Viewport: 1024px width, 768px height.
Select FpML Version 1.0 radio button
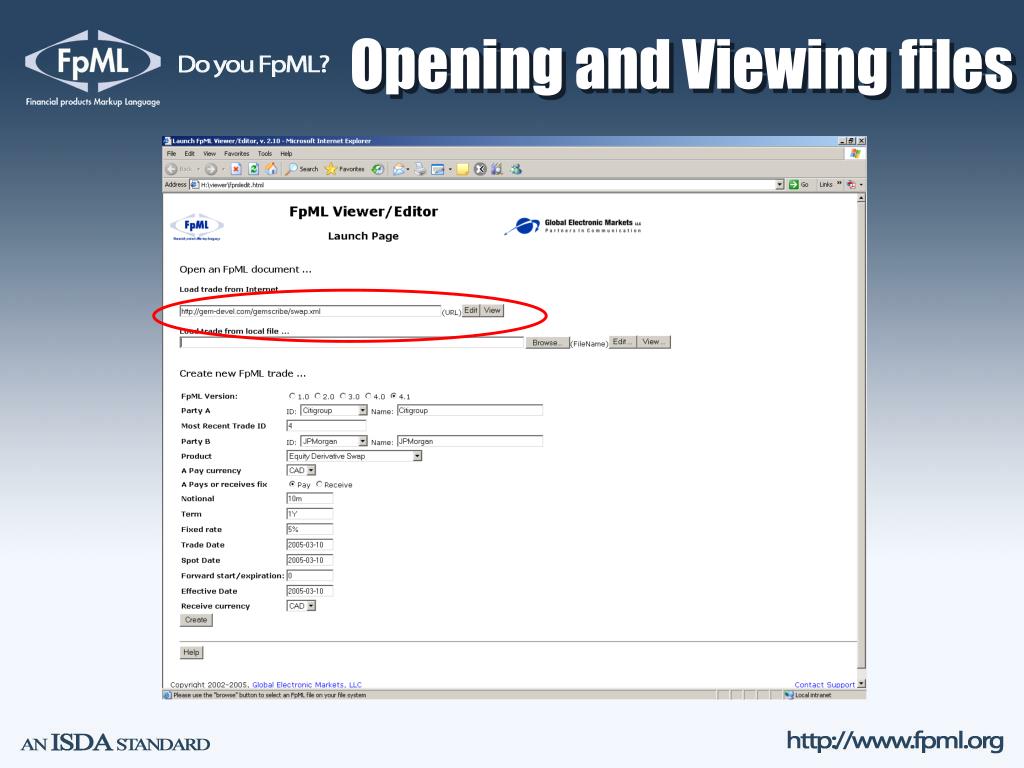point(292,396)
